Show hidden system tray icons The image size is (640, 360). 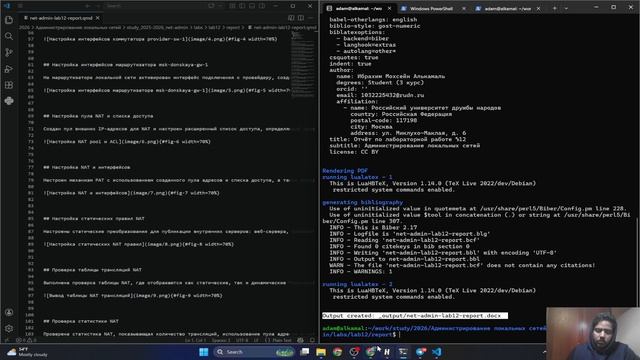(544, 352)
